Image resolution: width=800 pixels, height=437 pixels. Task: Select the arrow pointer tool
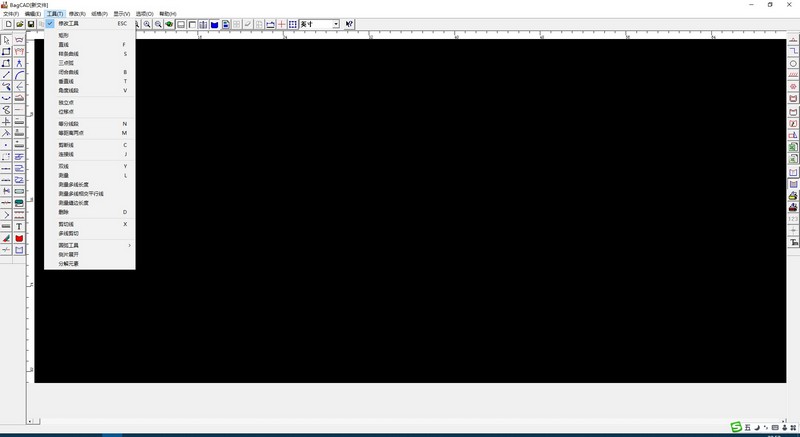coord(7,40)
